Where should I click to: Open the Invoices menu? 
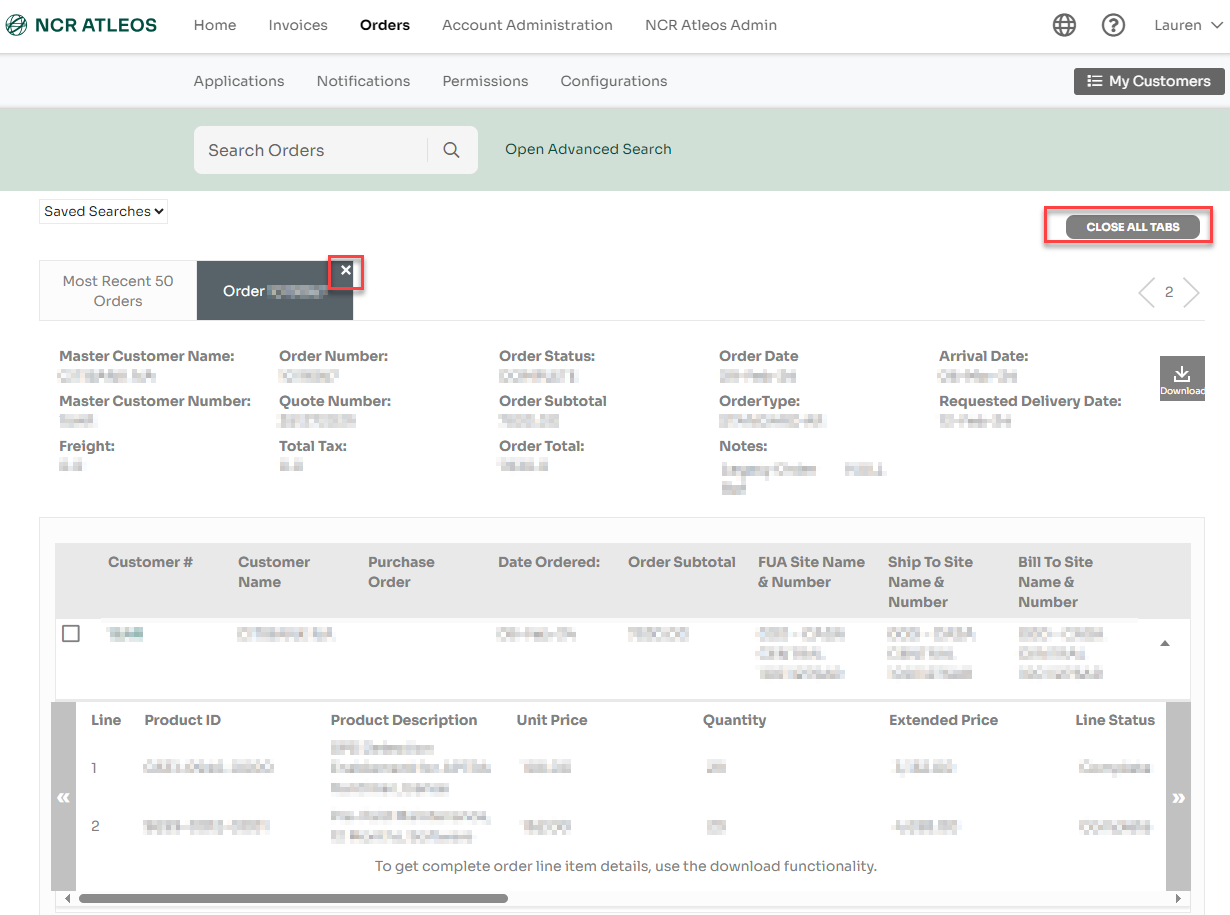(298, 25)
